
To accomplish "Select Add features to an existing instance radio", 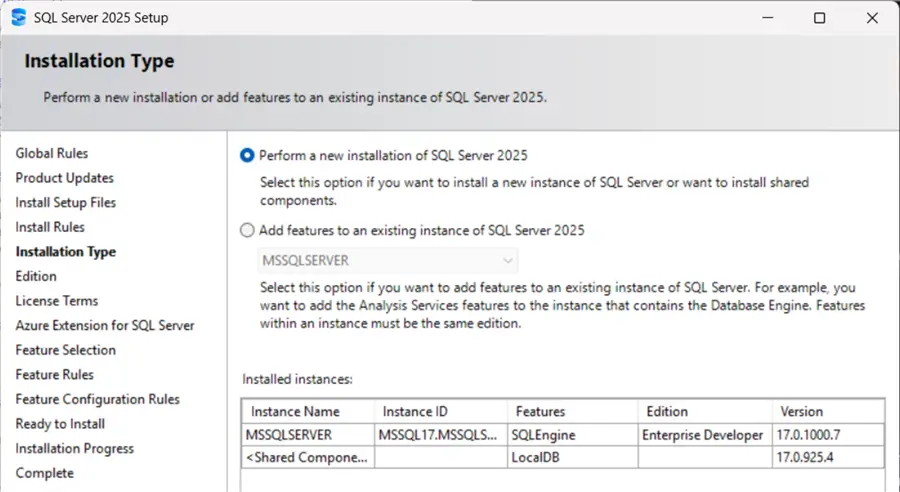I will pyautogui.click(x=247, y=230).
